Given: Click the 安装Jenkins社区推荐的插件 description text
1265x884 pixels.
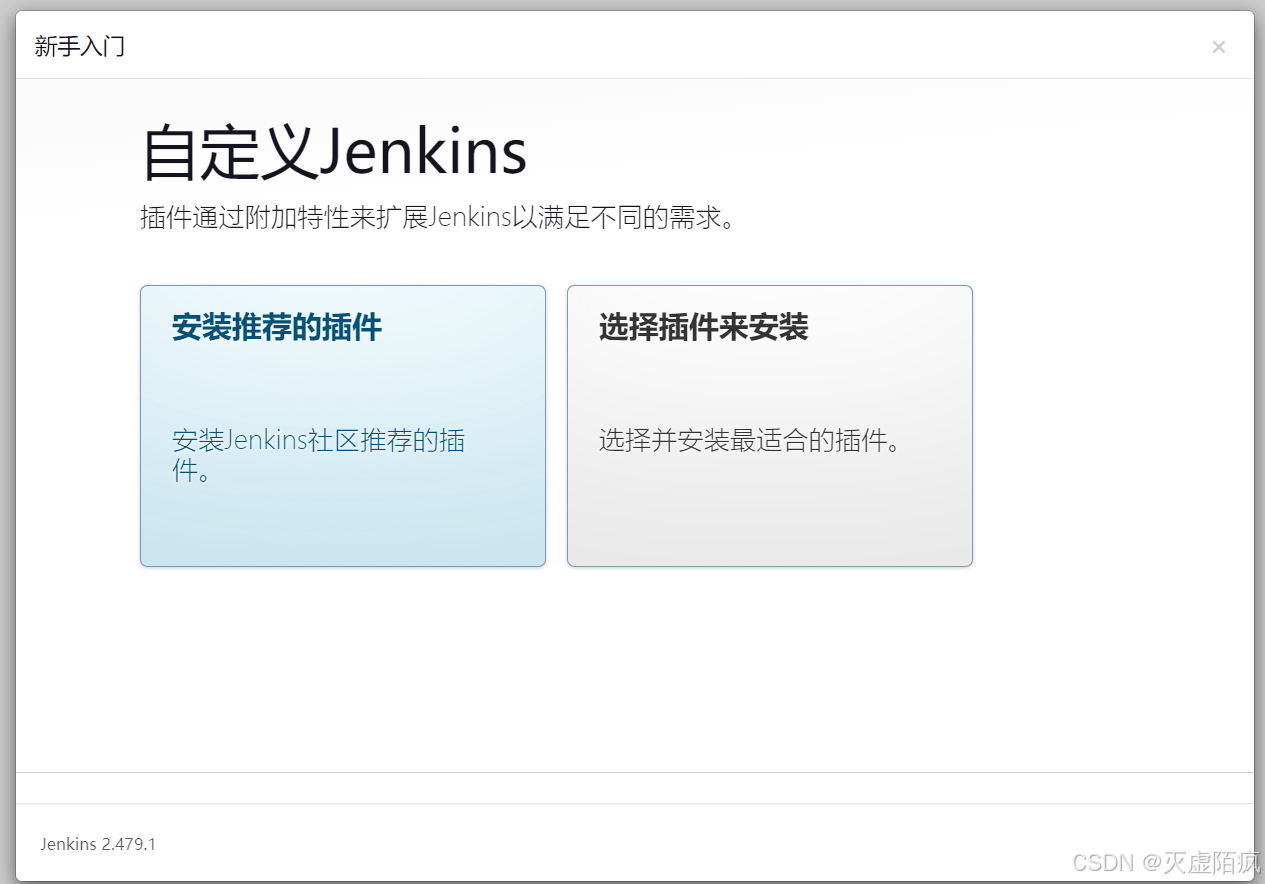Looking at the screenshot, I should (319, 455).
